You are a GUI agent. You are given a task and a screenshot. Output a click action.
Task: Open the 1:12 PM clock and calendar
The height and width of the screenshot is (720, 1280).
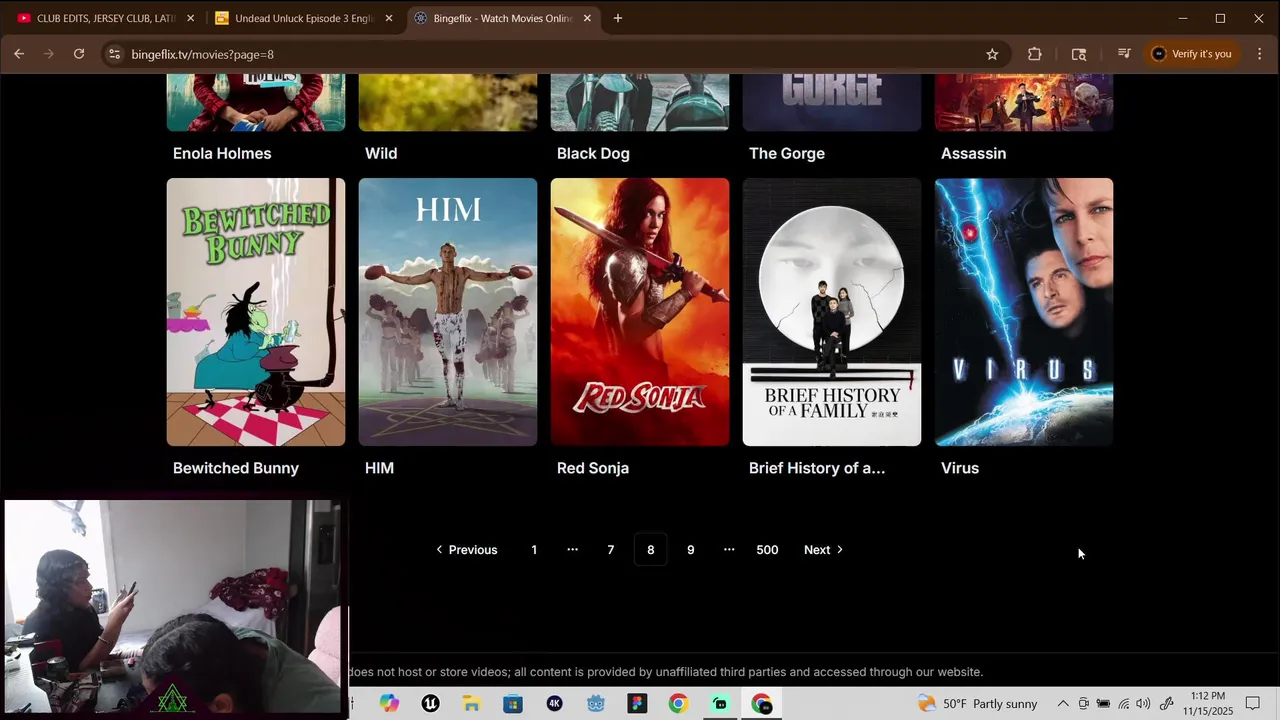1208,703
